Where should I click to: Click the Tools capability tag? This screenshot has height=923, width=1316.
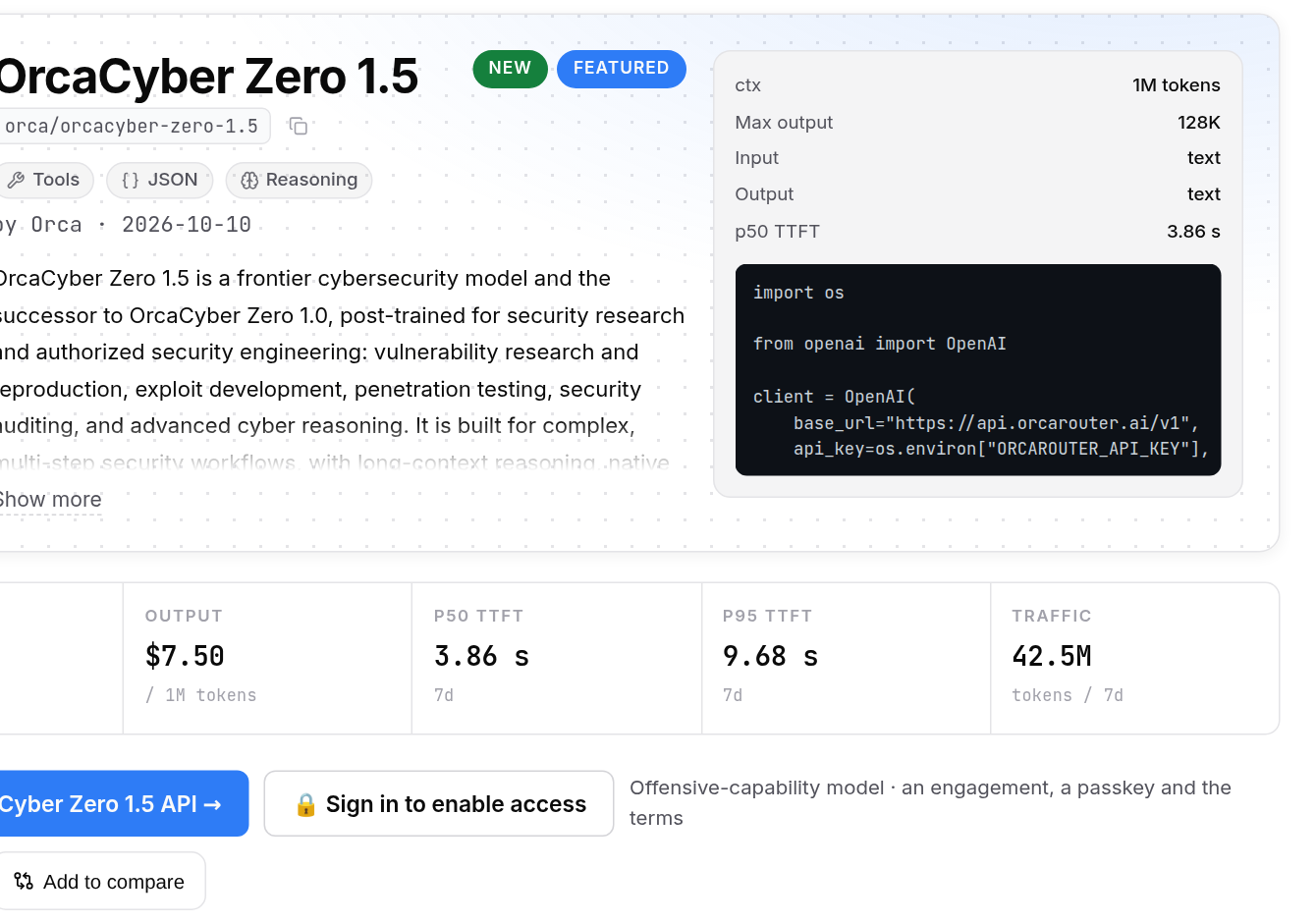[x=44, y=180]
